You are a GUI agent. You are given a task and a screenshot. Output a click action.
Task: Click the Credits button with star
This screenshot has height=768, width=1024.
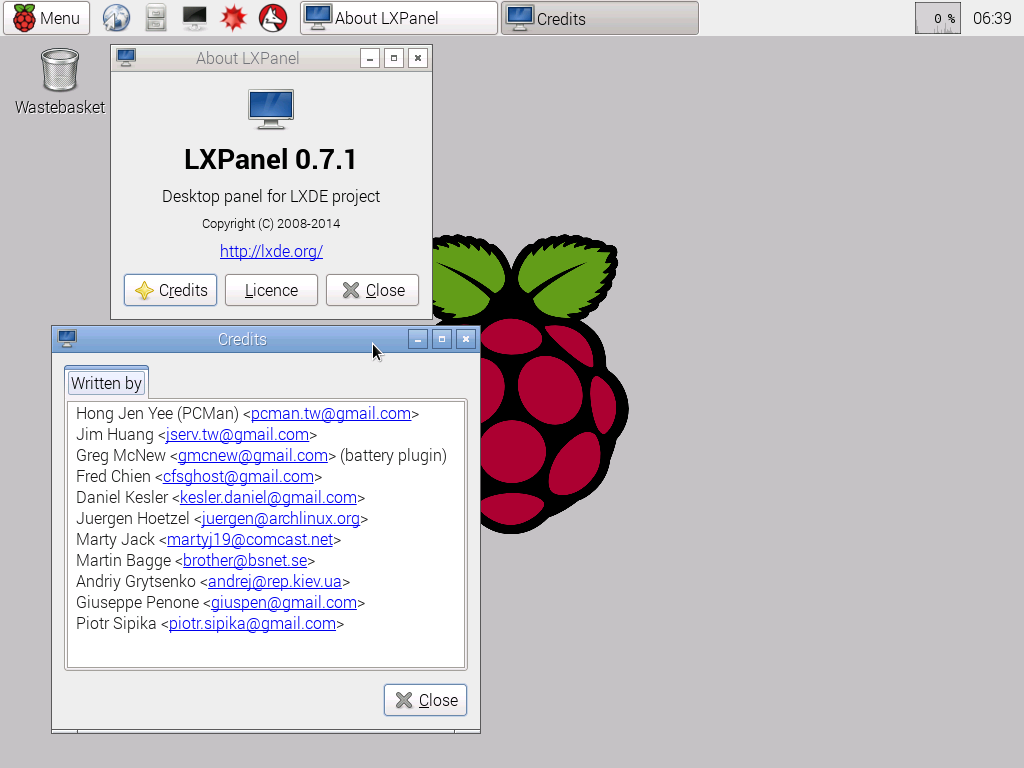coord(170,290)
